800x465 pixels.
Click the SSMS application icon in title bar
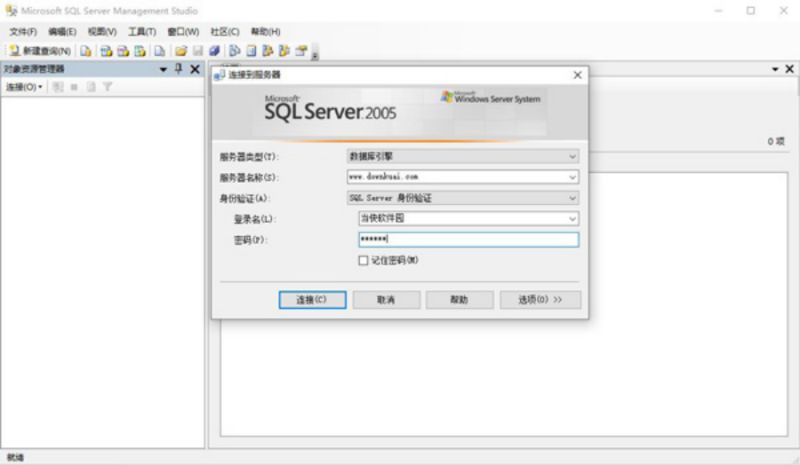pos(11,10)
